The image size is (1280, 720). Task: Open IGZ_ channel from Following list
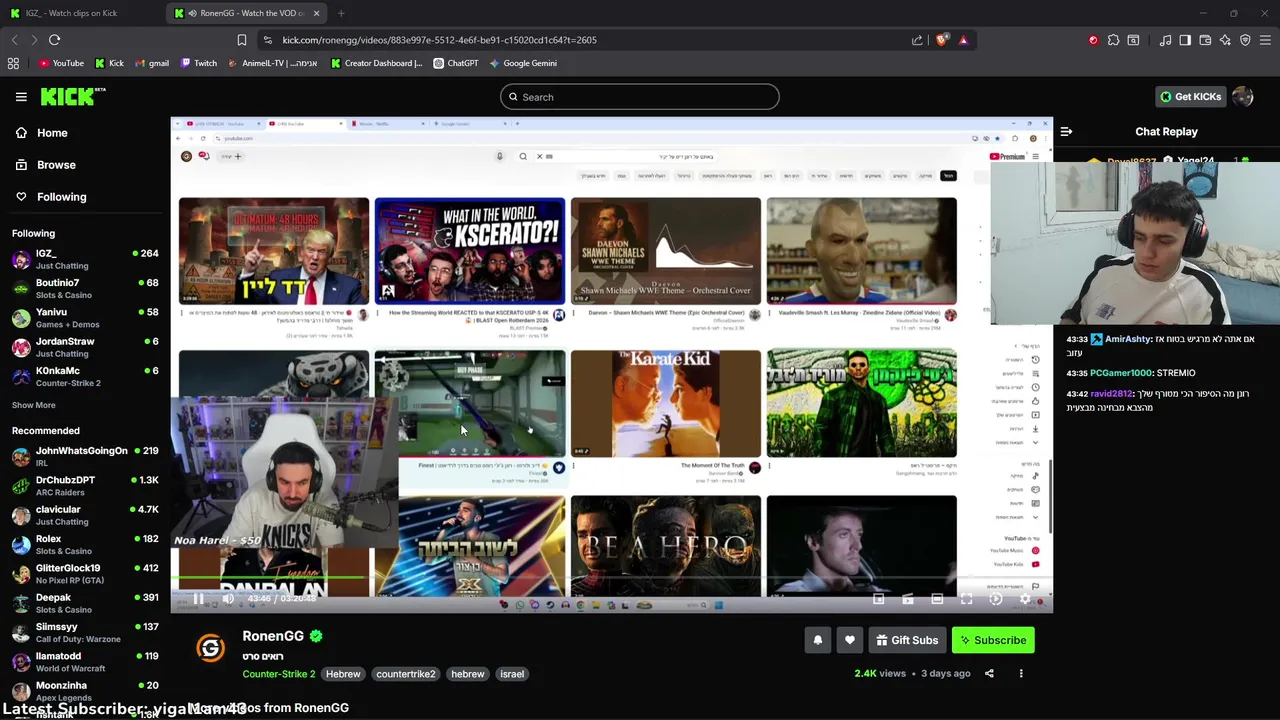pyautogui.click(x=85, y=259)
